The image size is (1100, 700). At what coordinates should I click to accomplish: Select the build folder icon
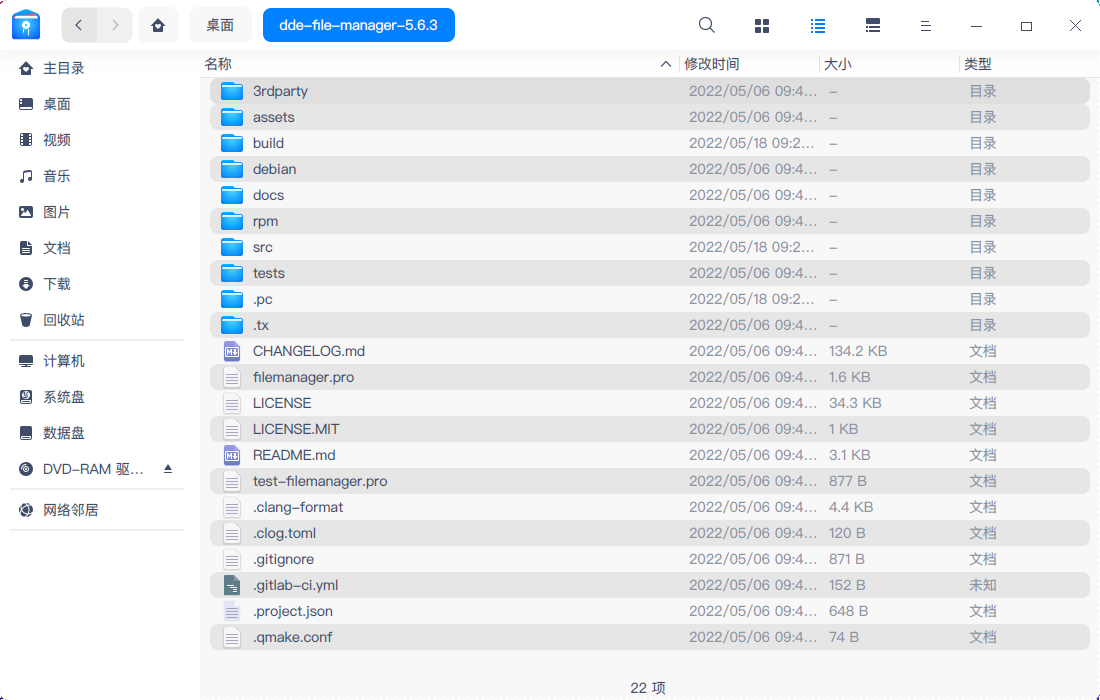[x=232, y=143]
